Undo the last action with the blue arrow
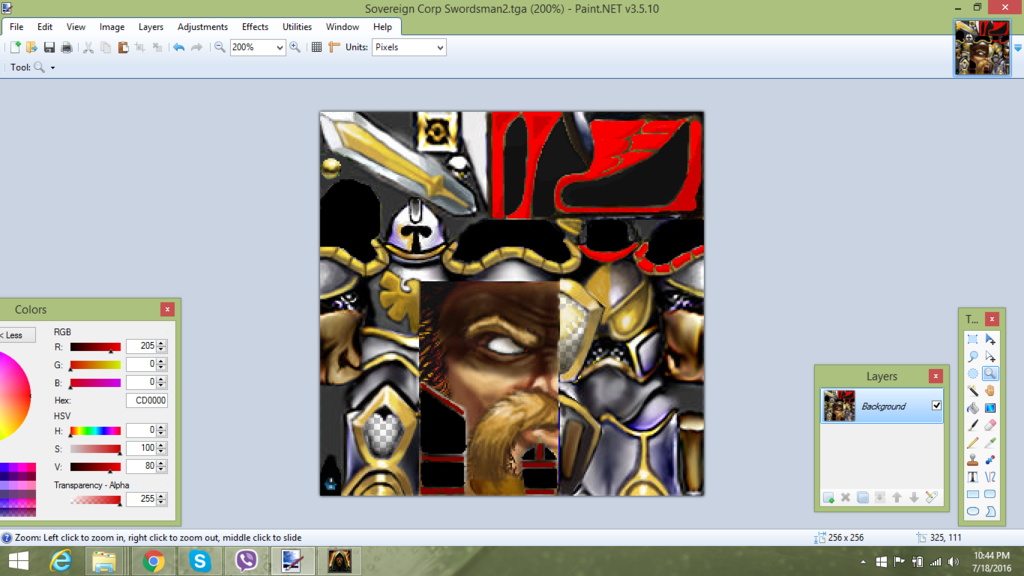 coord(178,47)
